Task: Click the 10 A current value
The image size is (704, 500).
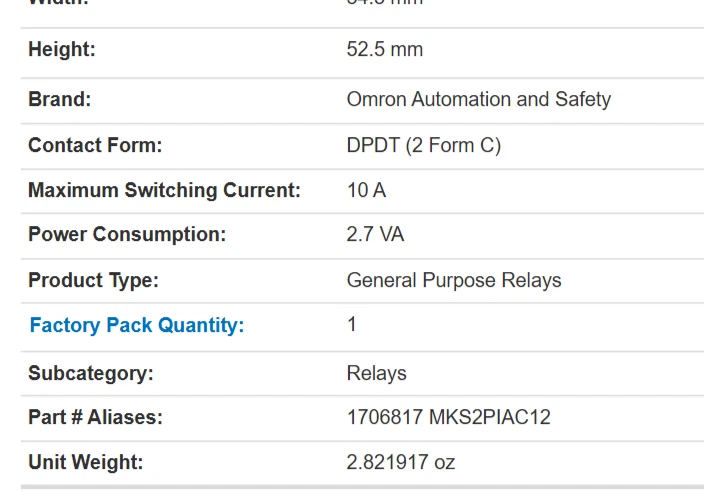Action: 366,190
